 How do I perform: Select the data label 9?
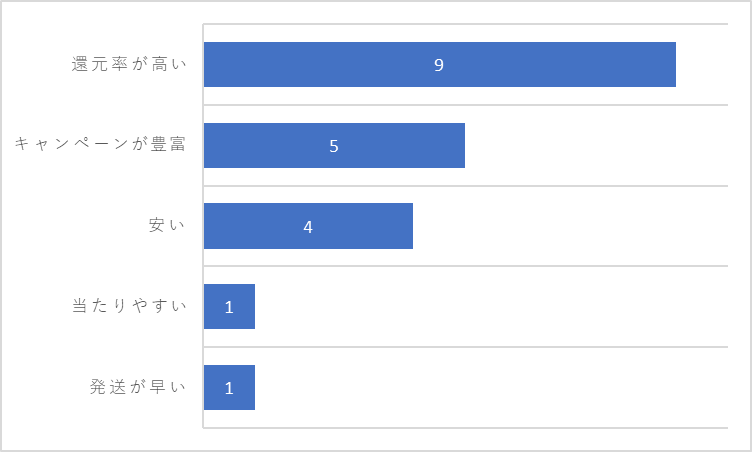tap(439, 65)
